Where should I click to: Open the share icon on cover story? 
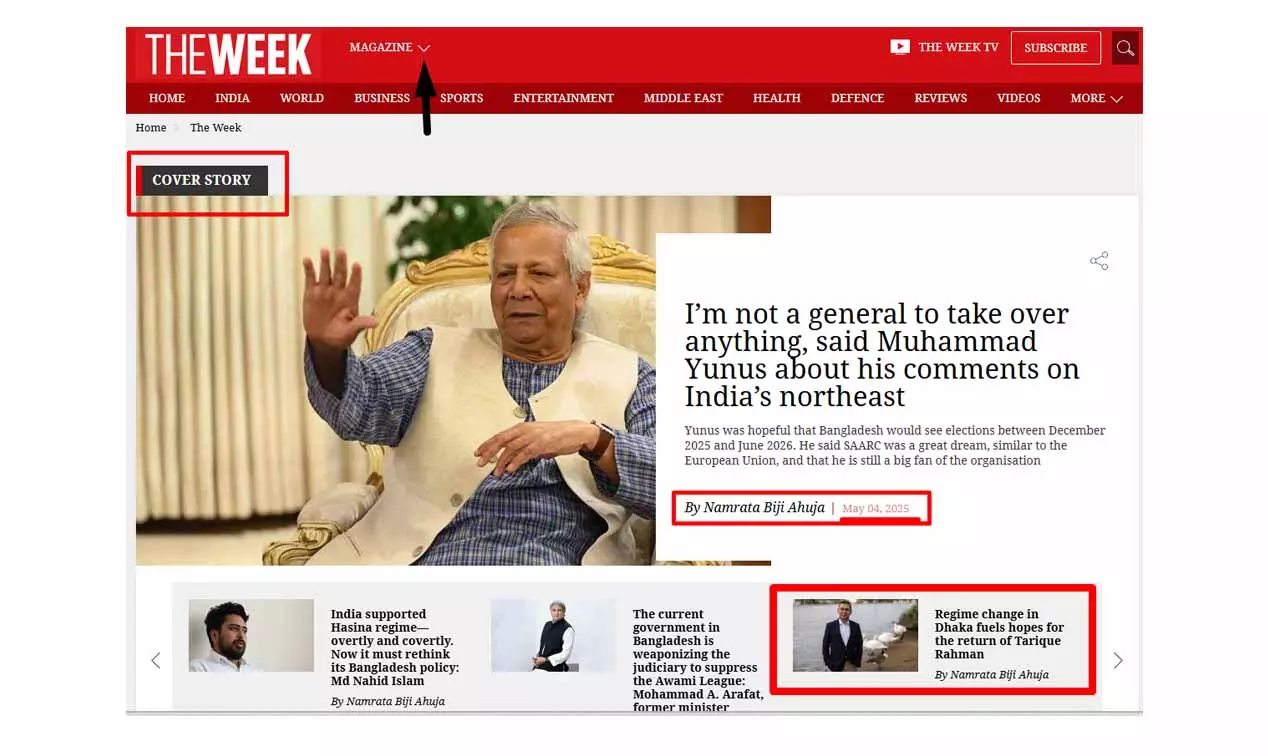pyautogui.click(x=1099, y=261)
